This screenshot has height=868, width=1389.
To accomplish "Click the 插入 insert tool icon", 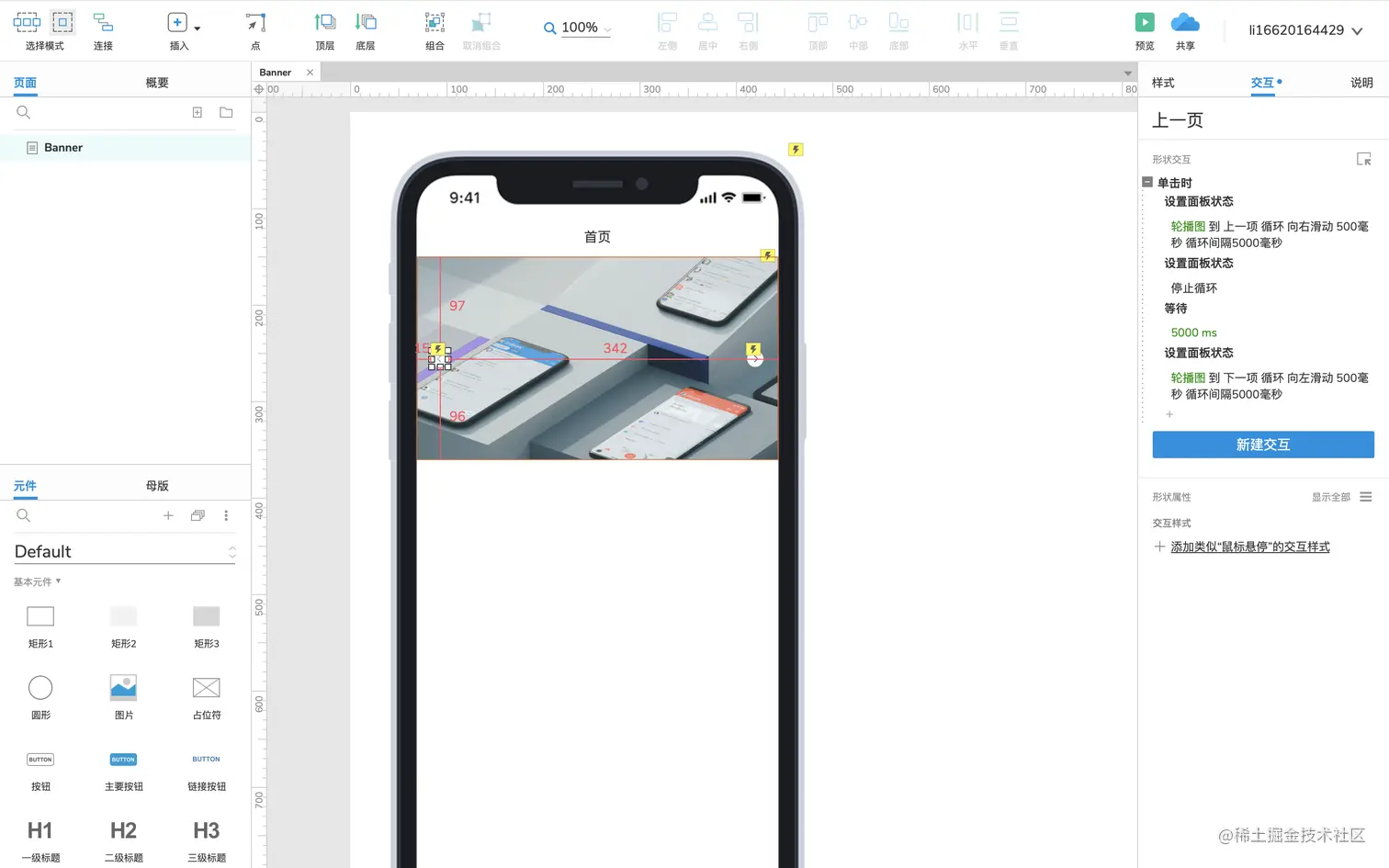I will click(x=177, y=23).
